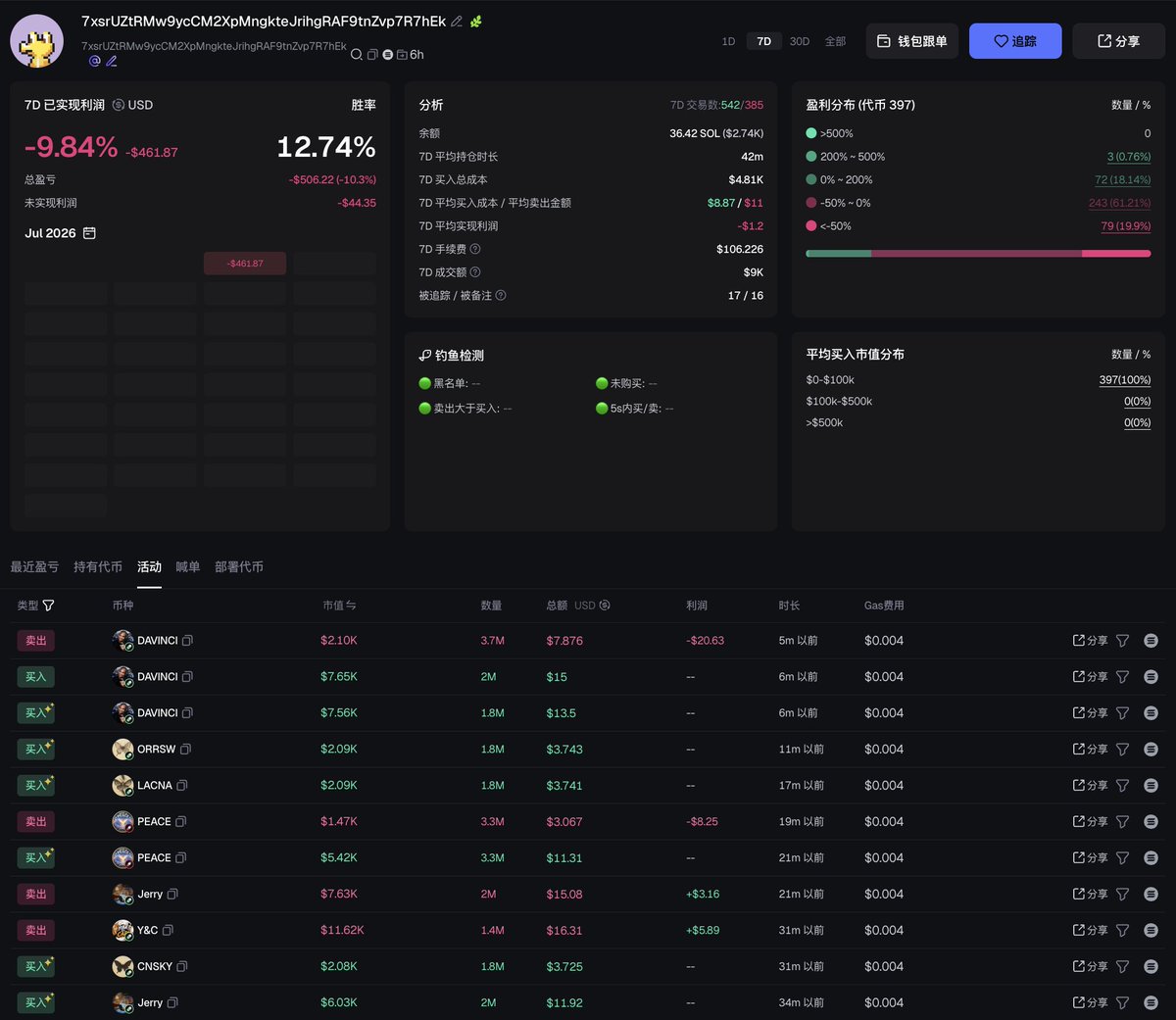Click the search magnifier icon after address
The image size is (1176, 1020).
pos(357,55)
